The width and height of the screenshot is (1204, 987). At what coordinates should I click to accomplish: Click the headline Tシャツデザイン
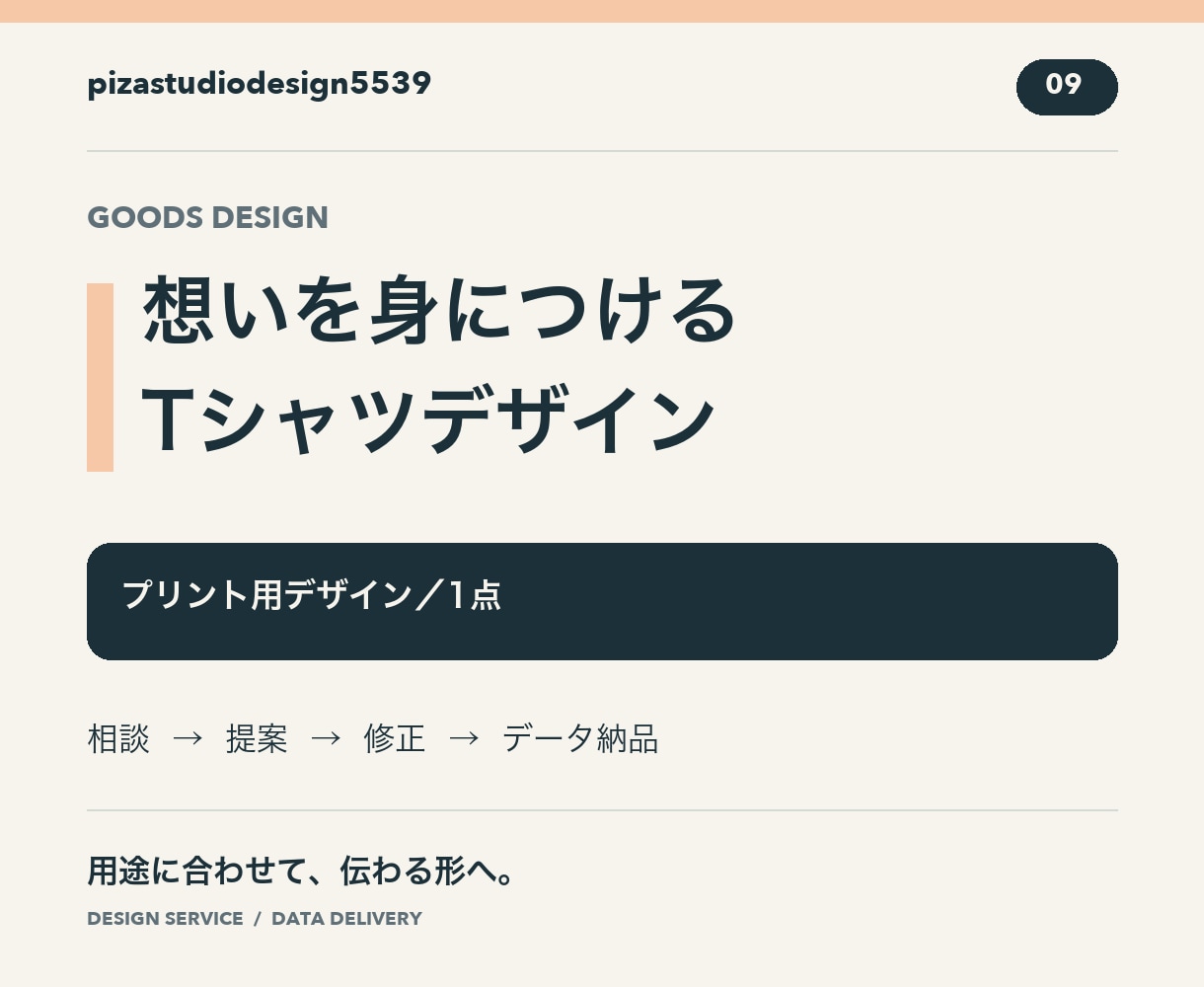[428, 421]
